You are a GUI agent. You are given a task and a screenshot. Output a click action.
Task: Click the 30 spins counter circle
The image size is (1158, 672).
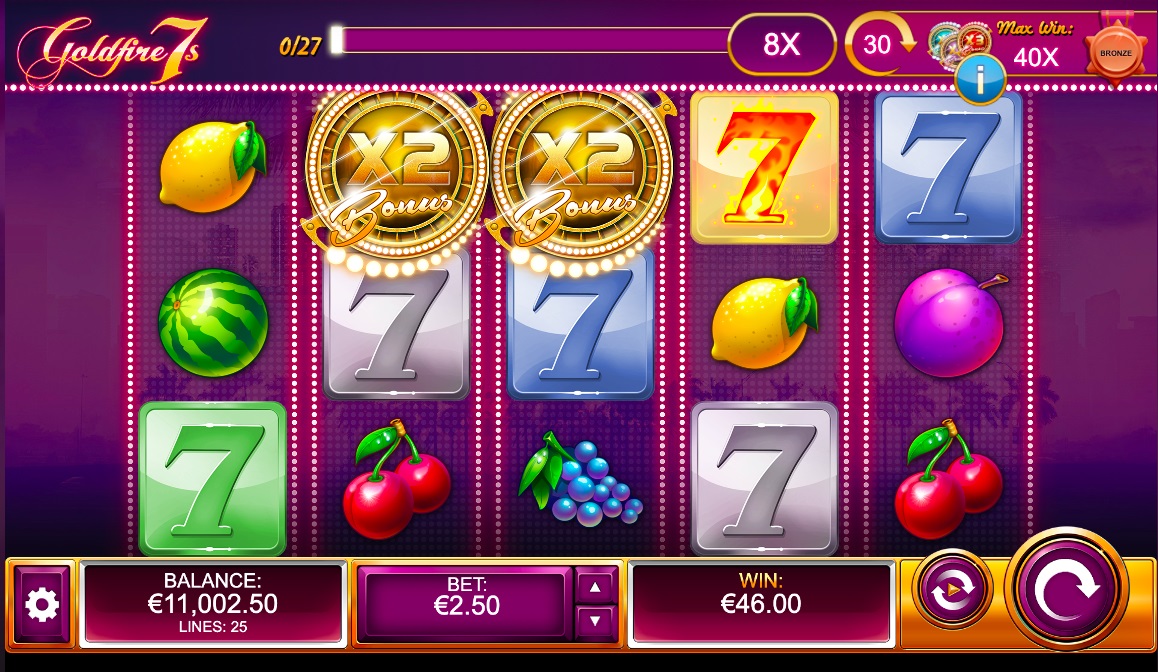coord(877,44)
